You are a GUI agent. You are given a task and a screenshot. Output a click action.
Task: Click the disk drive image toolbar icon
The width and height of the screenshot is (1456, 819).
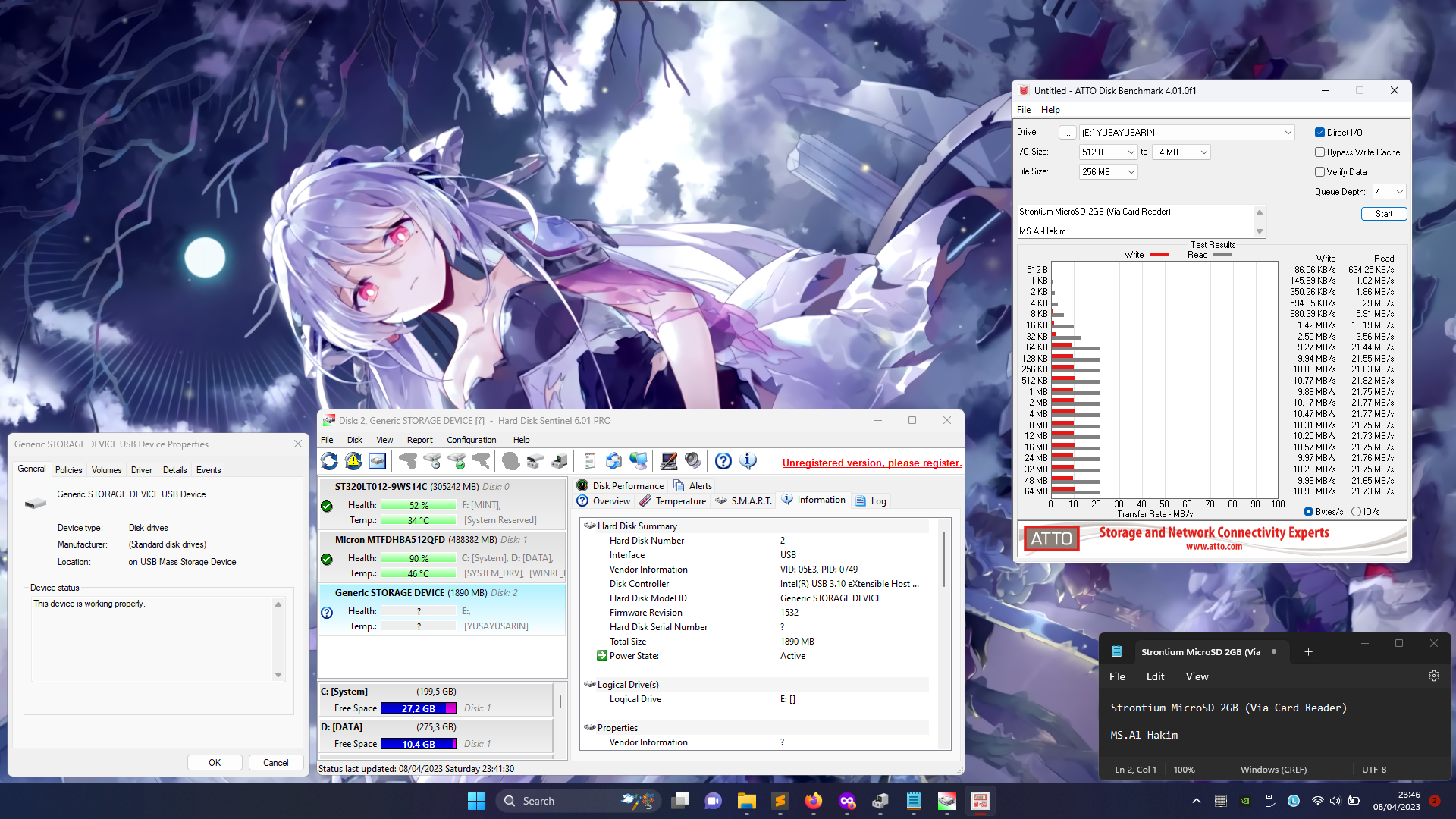(x=378, y=461)
